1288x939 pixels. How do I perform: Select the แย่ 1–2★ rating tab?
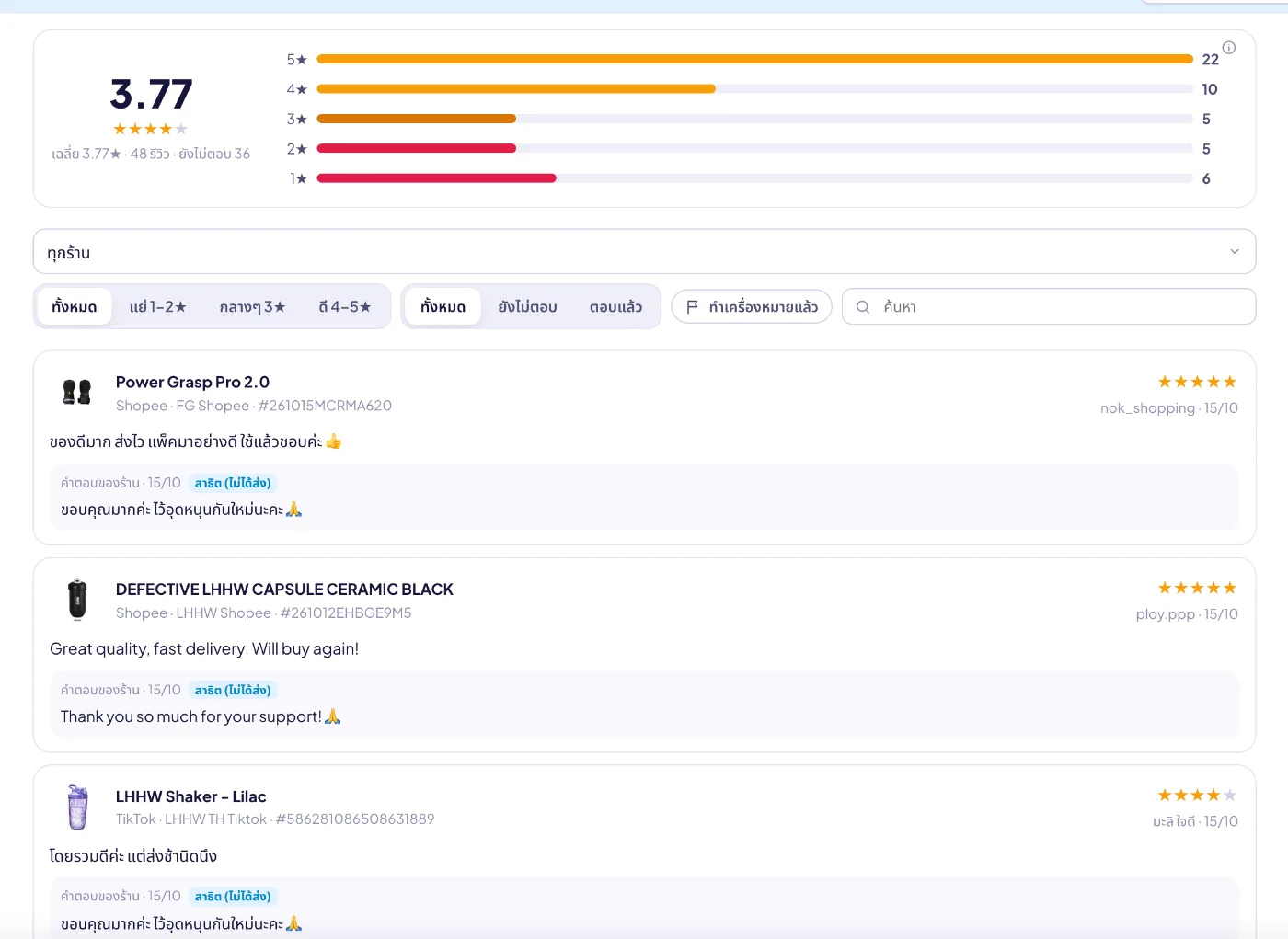(158, 307)
